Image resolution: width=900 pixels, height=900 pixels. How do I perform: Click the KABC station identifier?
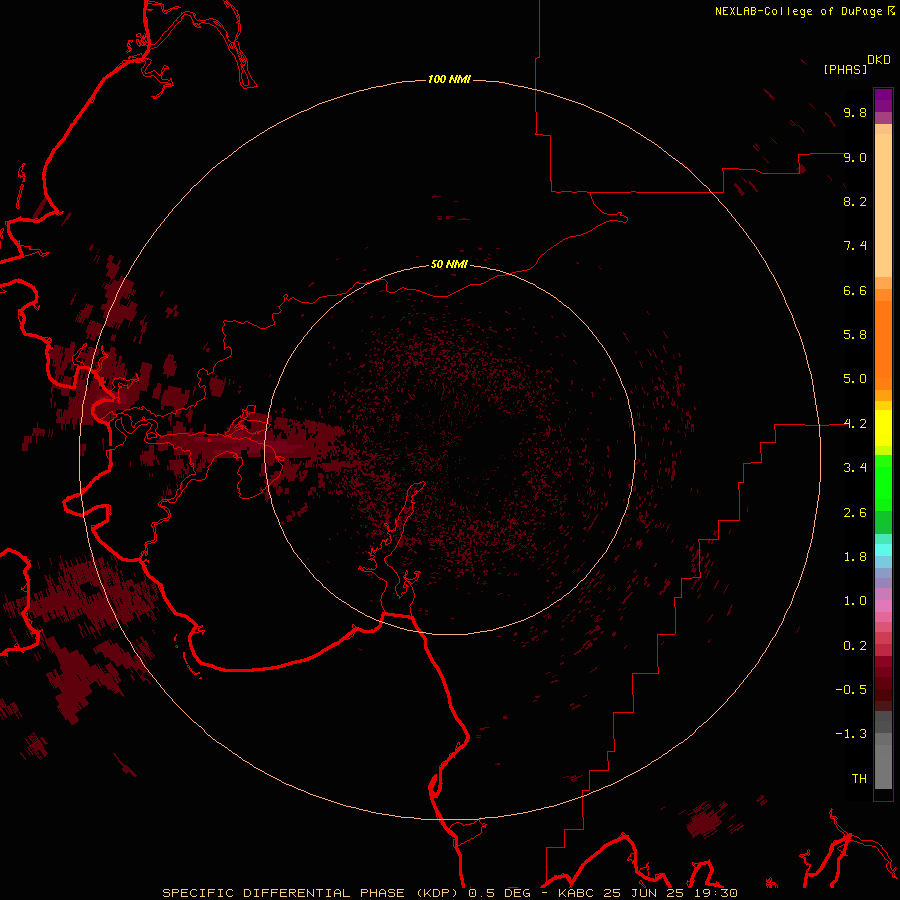pos(577,893)
